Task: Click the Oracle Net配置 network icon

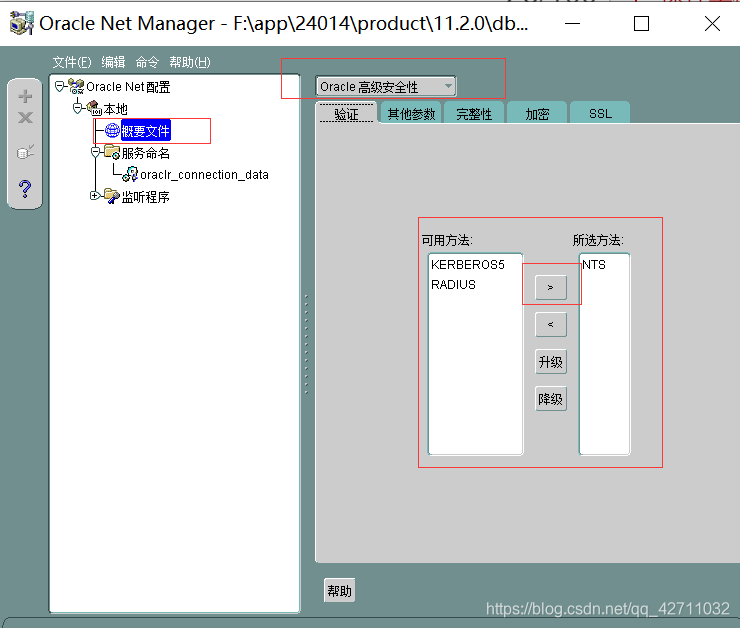Action: [x=76, y=86]
